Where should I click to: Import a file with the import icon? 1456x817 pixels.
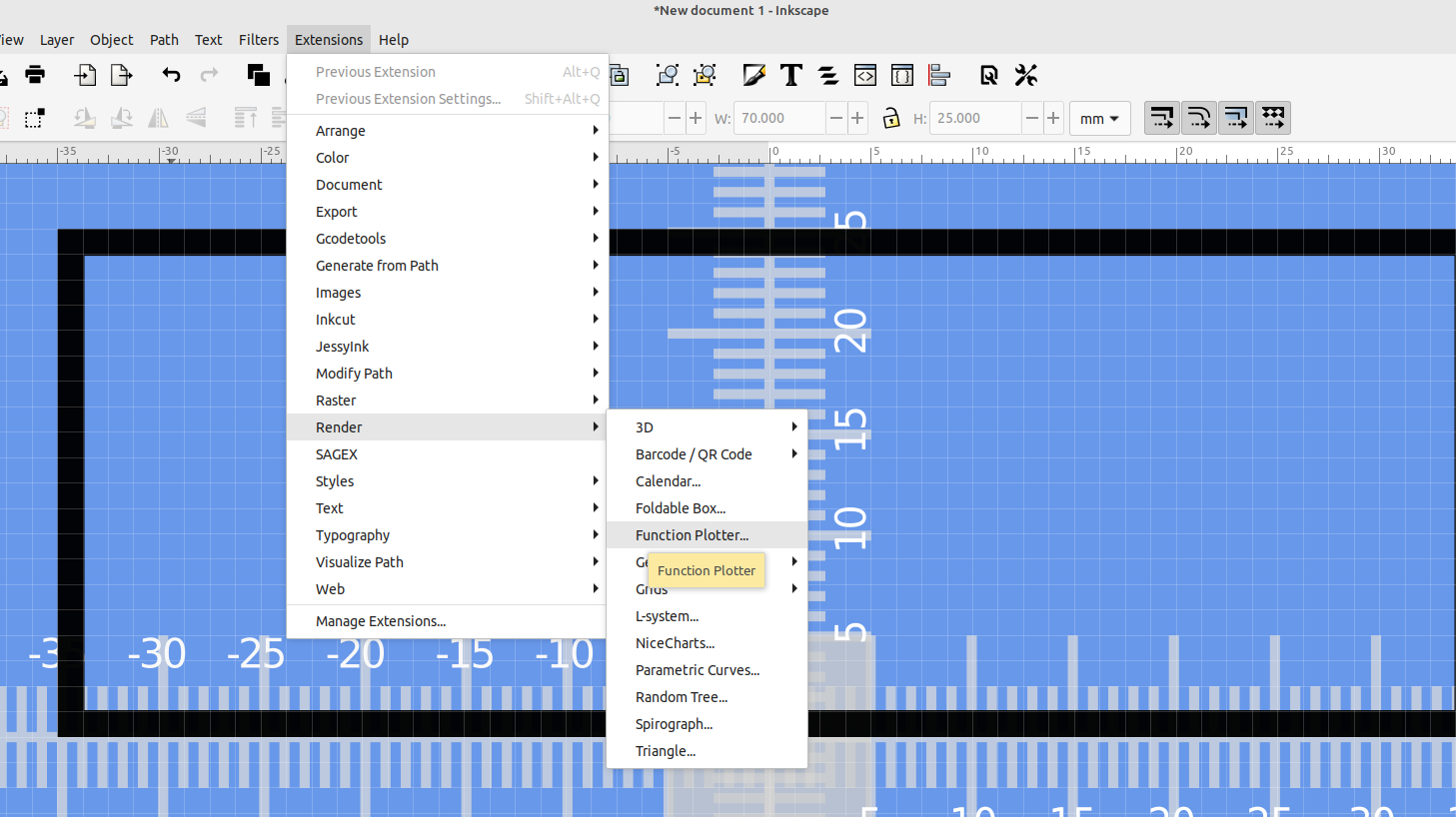tap(86, 75)
